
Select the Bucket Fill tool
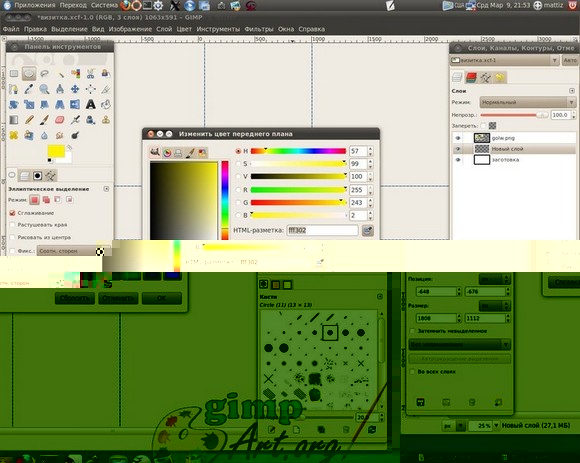pos(106,105)
